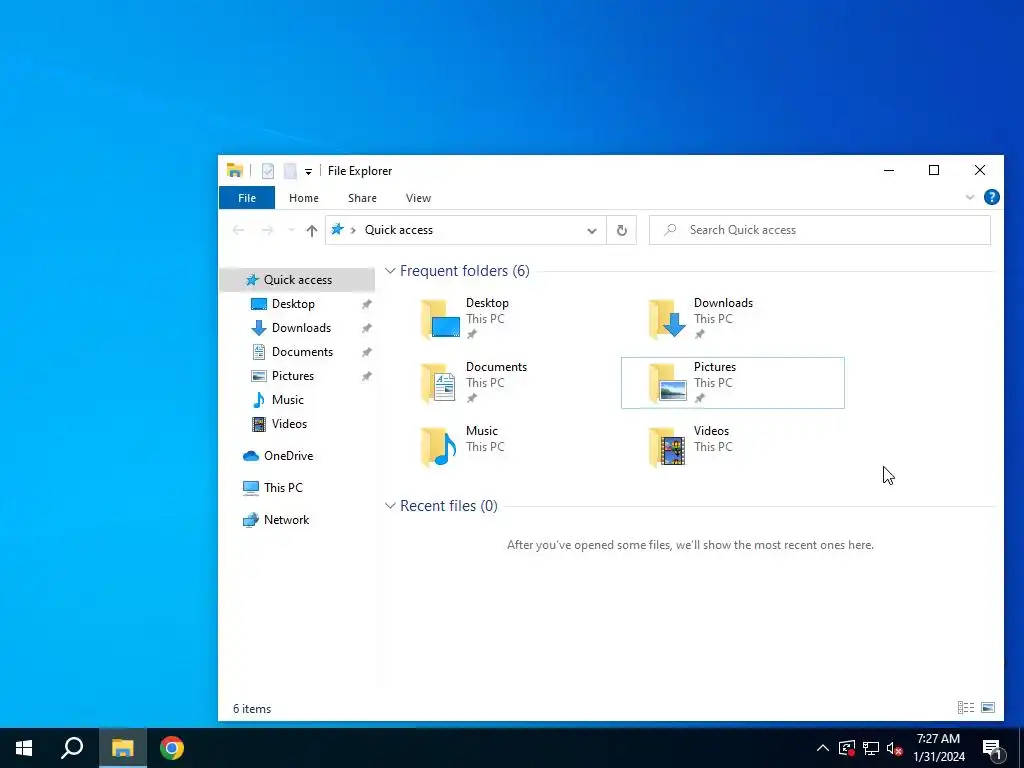
Task: Click the muted volume tray icon
Action: pyautogui.click(x=894, y=748)
